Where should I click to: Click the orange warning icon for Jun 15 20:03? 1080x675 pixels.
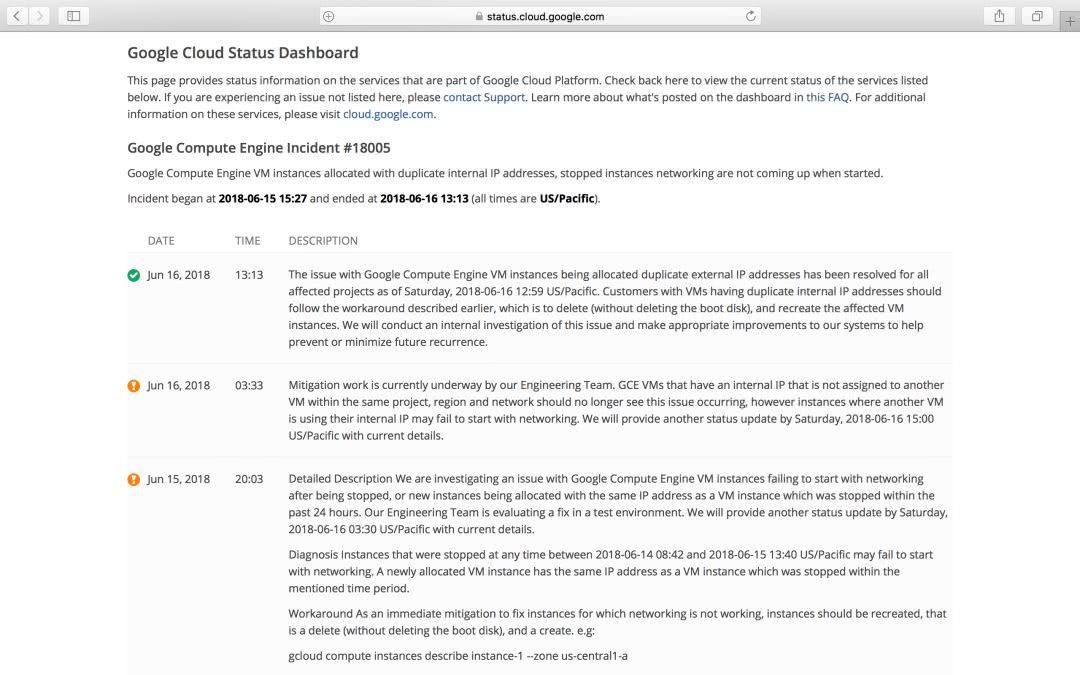point(134,479)
